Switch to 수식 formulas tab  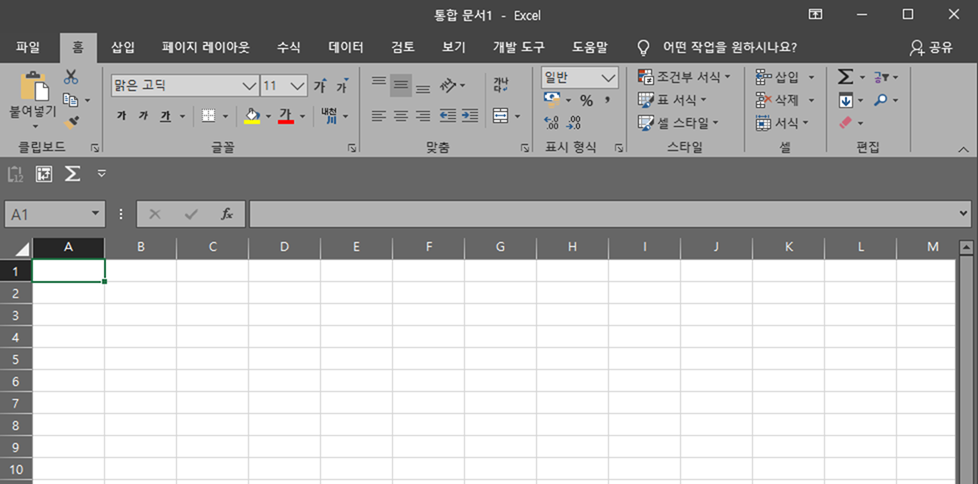(x=289, y=47)
